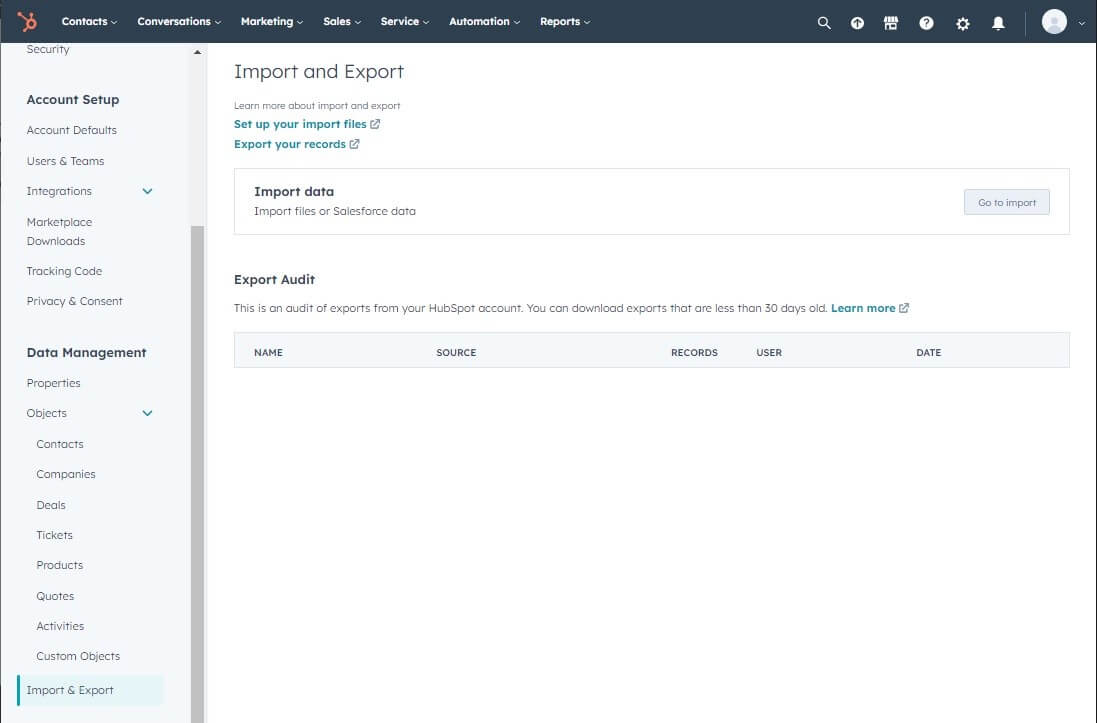1097x723 pixels.
Task: Follow the 'Learn more' link in Export Audit
Action: [x=863, y=308]
